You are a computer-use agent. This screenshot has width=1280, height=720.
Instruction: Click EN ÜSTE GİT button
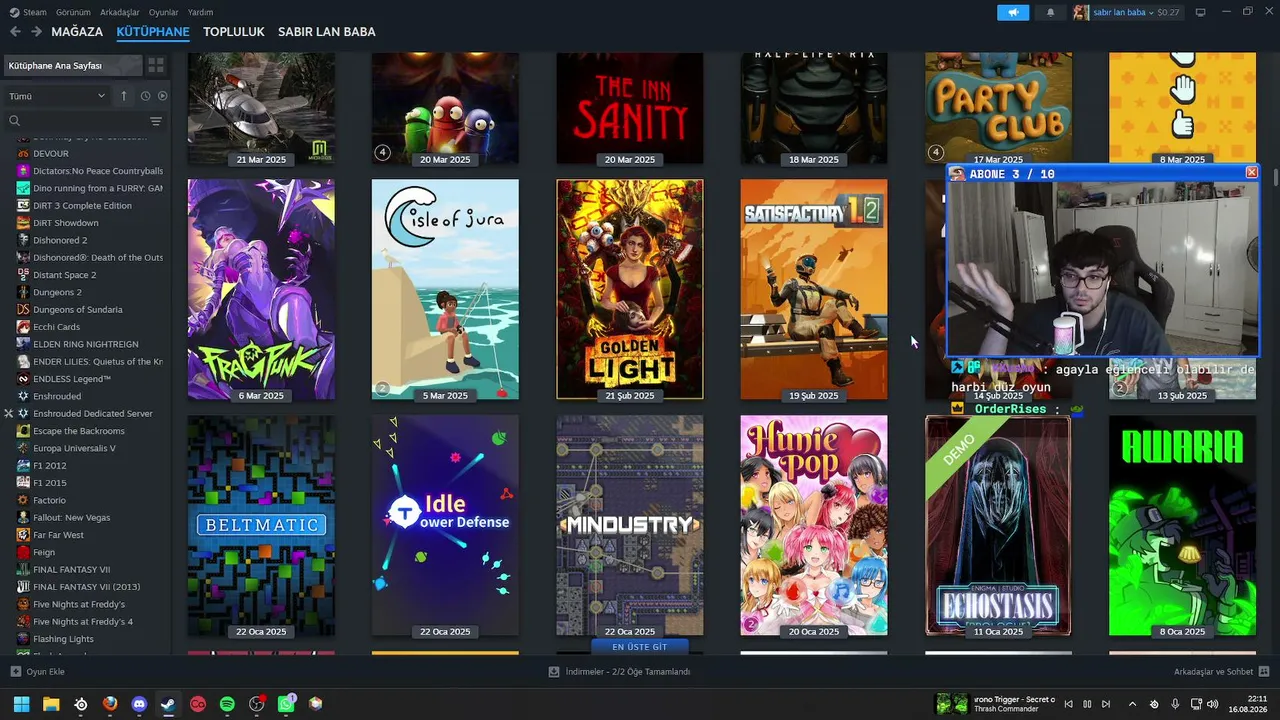pyautogui.click(x=639, y=647)
